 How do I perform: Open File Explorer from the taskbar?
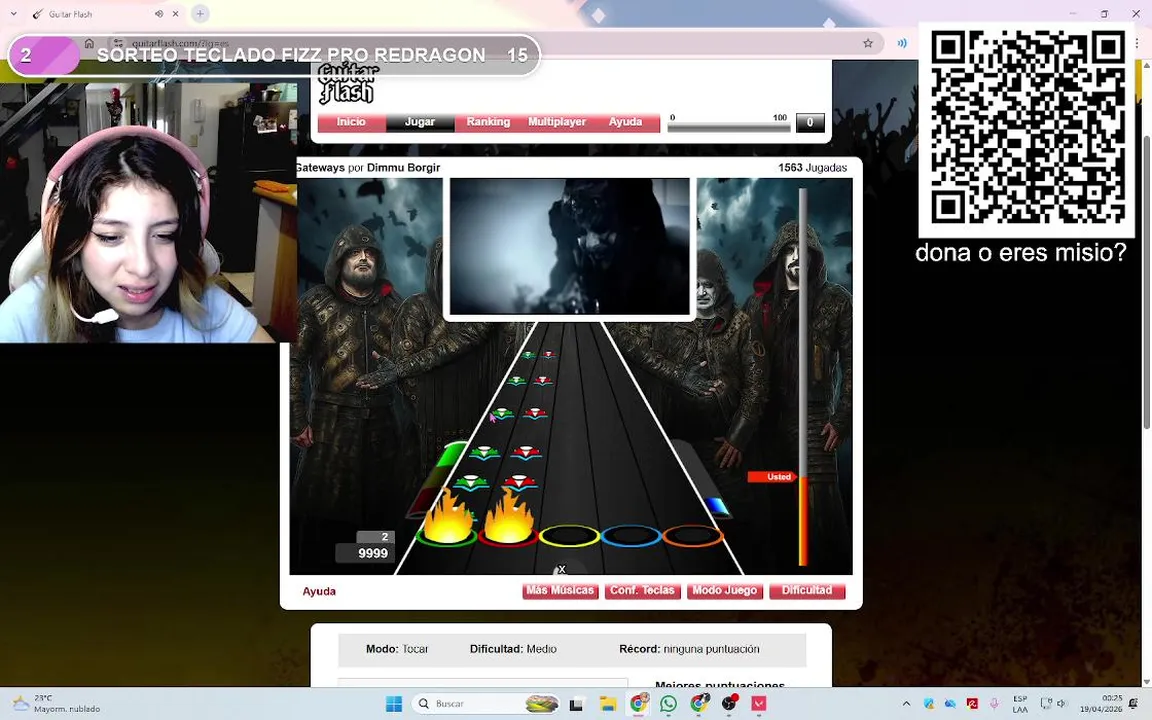pyautogui.click(x=608, y=704)
